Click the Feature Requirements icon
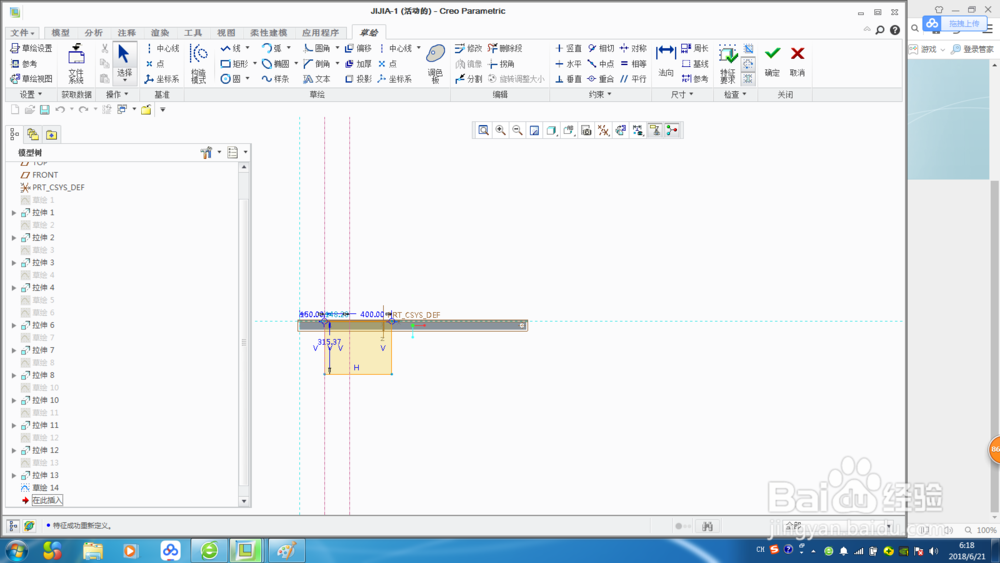This screenshot has height=563, width=1000. coord(728,64)
